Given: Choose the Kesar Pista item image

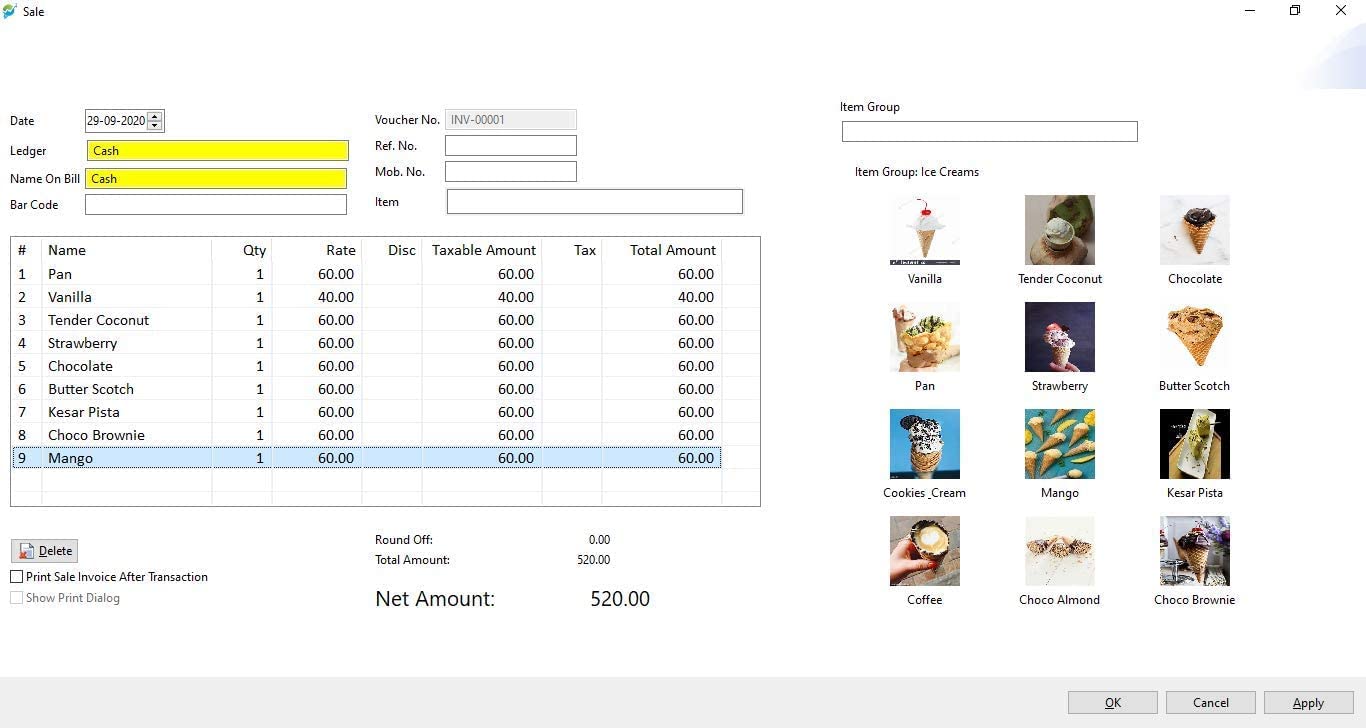Looking at the screenshot, I should pos(1194,444).
